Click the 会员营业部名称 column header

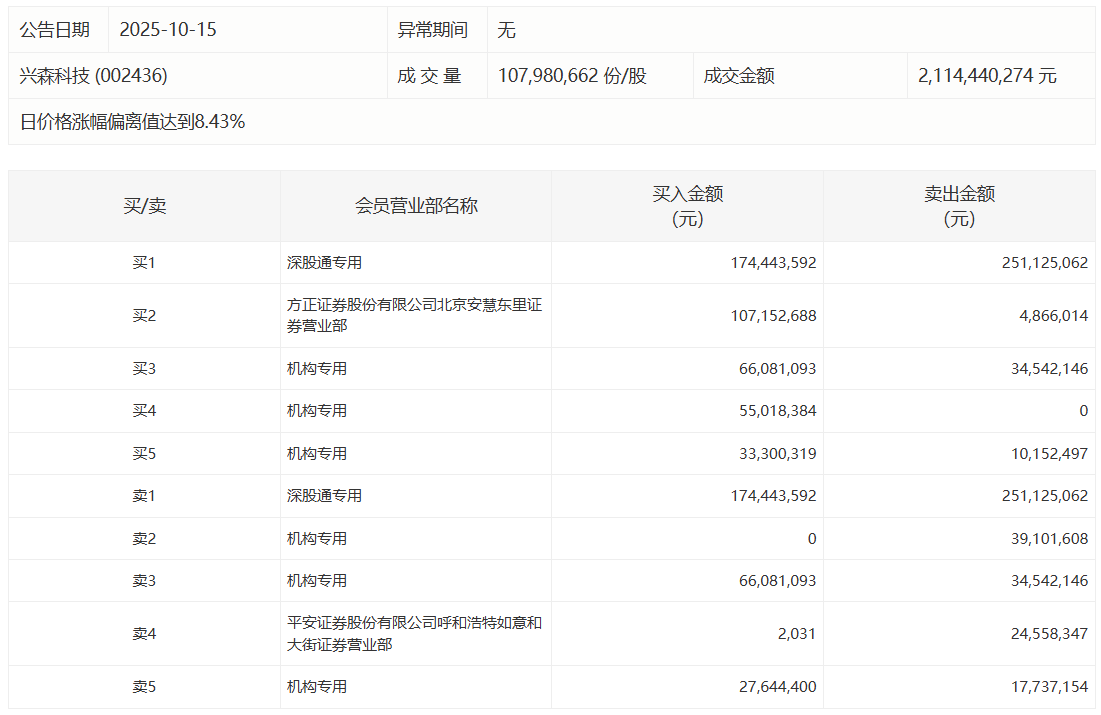pyautogui.click(x=416, y=206)
